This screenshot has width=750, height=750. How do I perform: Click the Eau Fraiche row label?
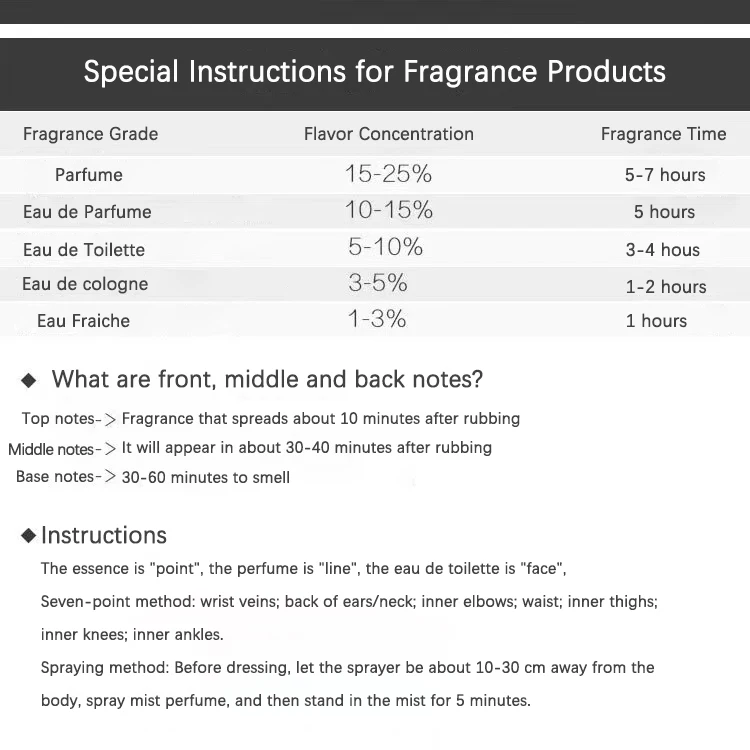point(83,321)
